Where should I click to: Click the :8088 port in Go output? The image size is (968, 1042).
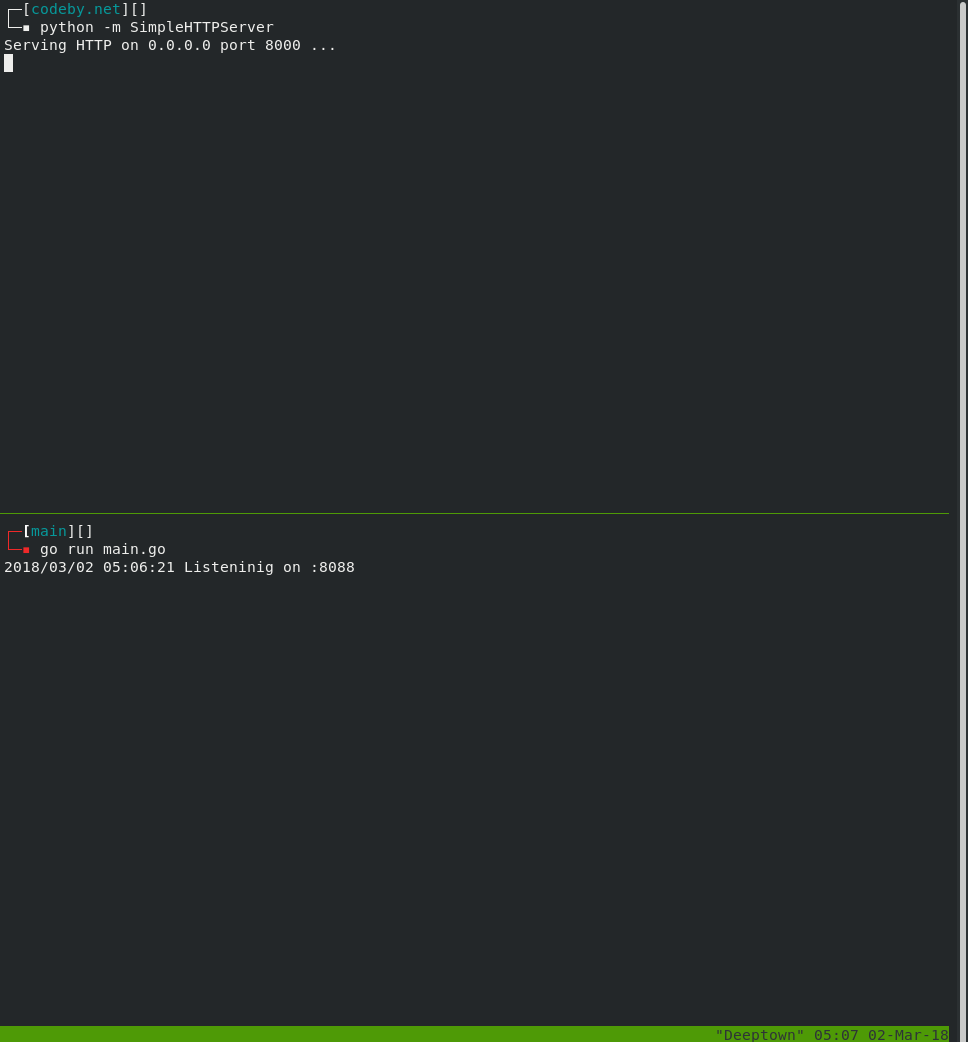coord(332,567)
